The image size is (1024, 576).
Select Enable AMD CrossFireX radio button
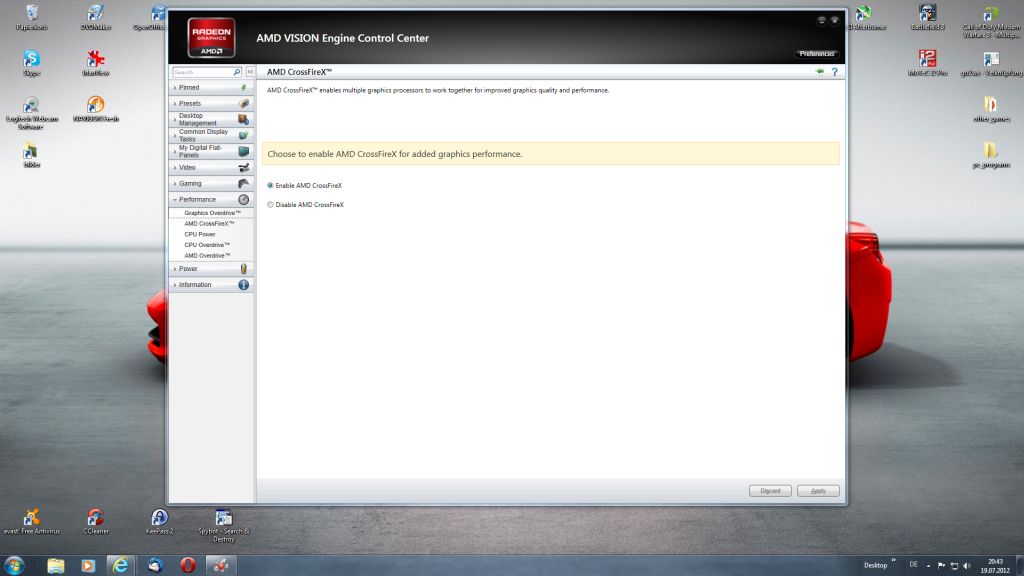pyautogui.click(x=270, y=185)
